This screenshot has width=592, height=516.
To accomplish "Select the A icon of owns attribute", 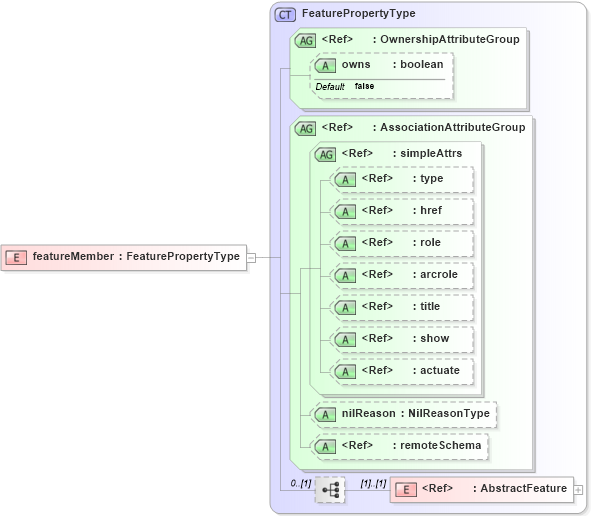I will coord(325,66).
